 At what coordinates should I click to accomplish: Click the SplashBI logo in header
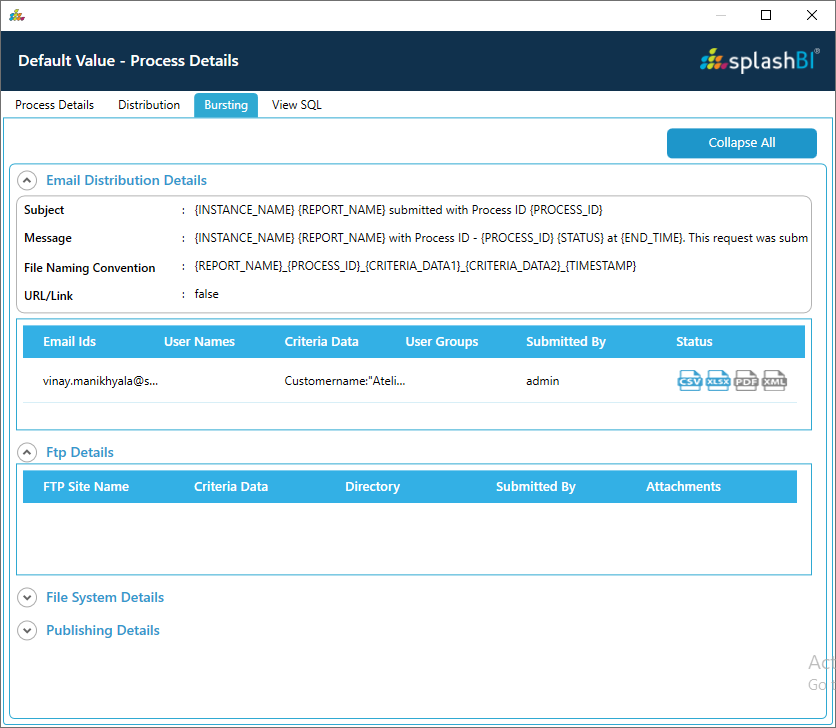[760, 60]
